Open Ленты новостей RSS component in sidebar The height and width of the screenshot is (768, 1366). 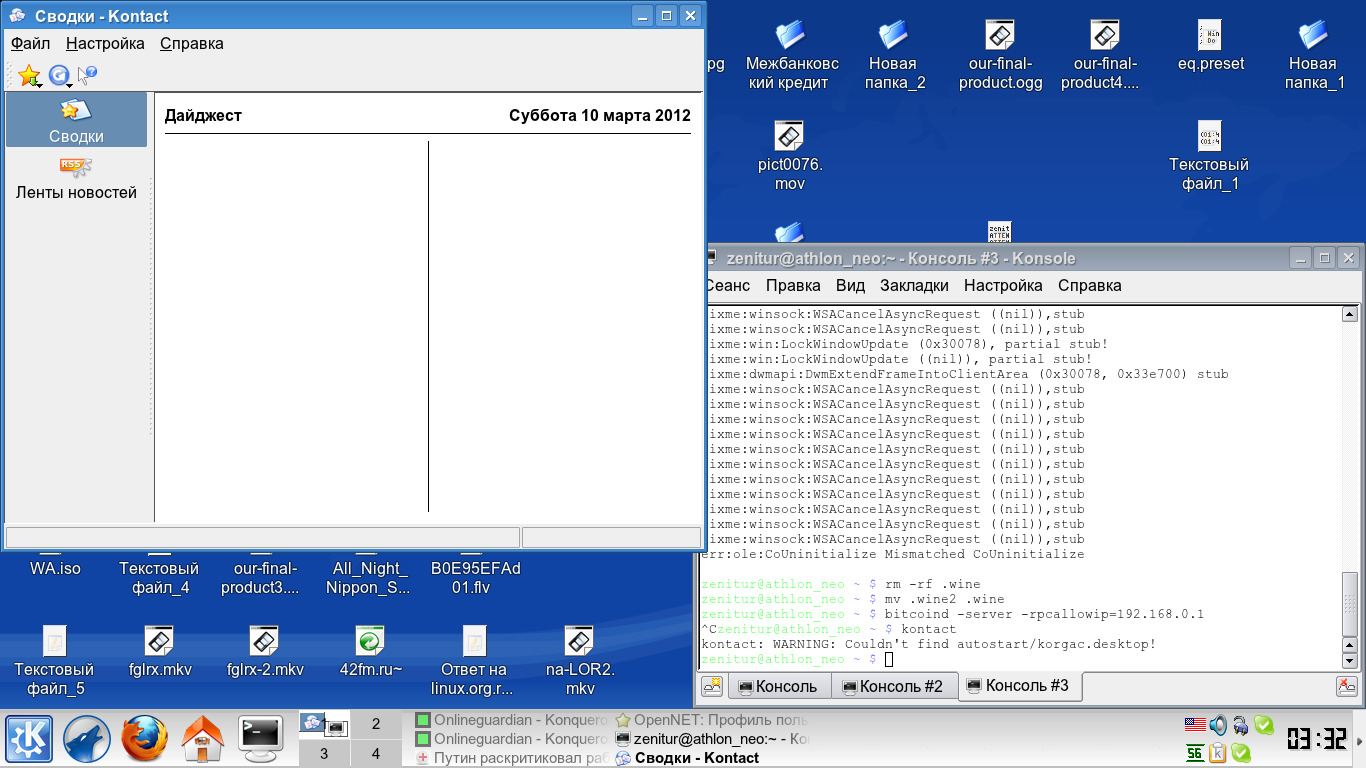tap(76, 178)
